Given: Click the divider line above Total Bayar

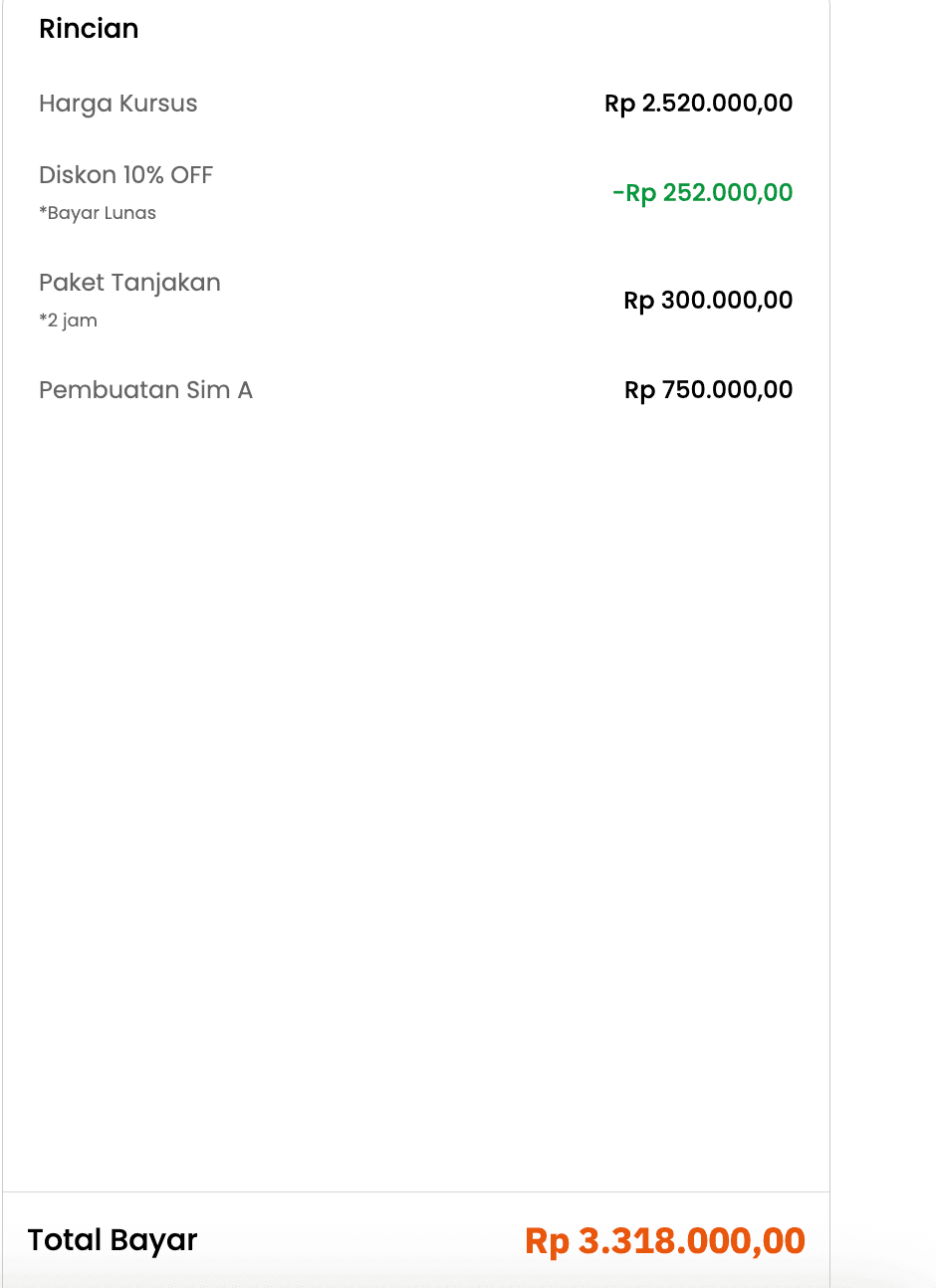Looking at the screenshot, I should tap(416, 1191).
